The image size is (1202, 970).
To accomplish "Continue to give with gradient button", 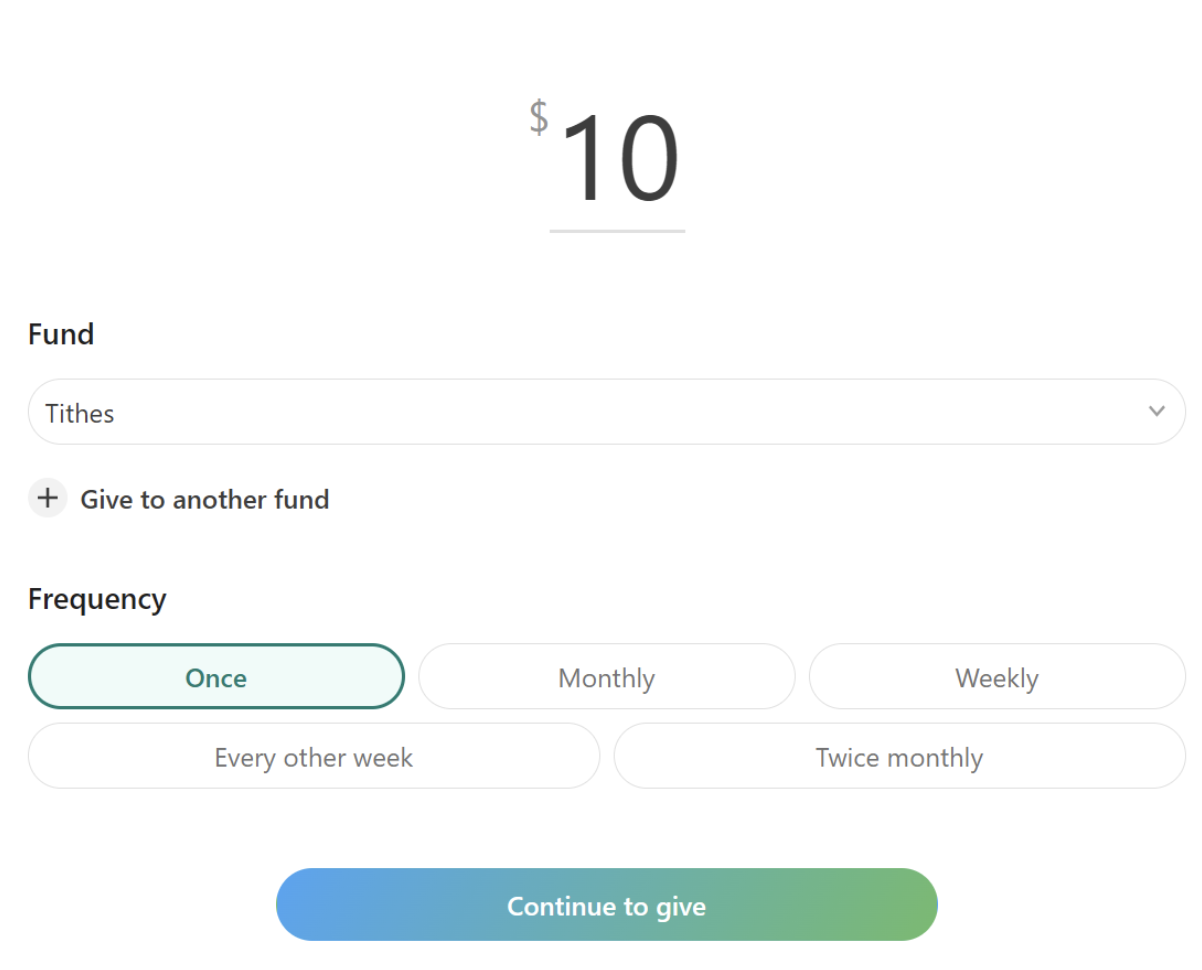I will click(607, 905).
